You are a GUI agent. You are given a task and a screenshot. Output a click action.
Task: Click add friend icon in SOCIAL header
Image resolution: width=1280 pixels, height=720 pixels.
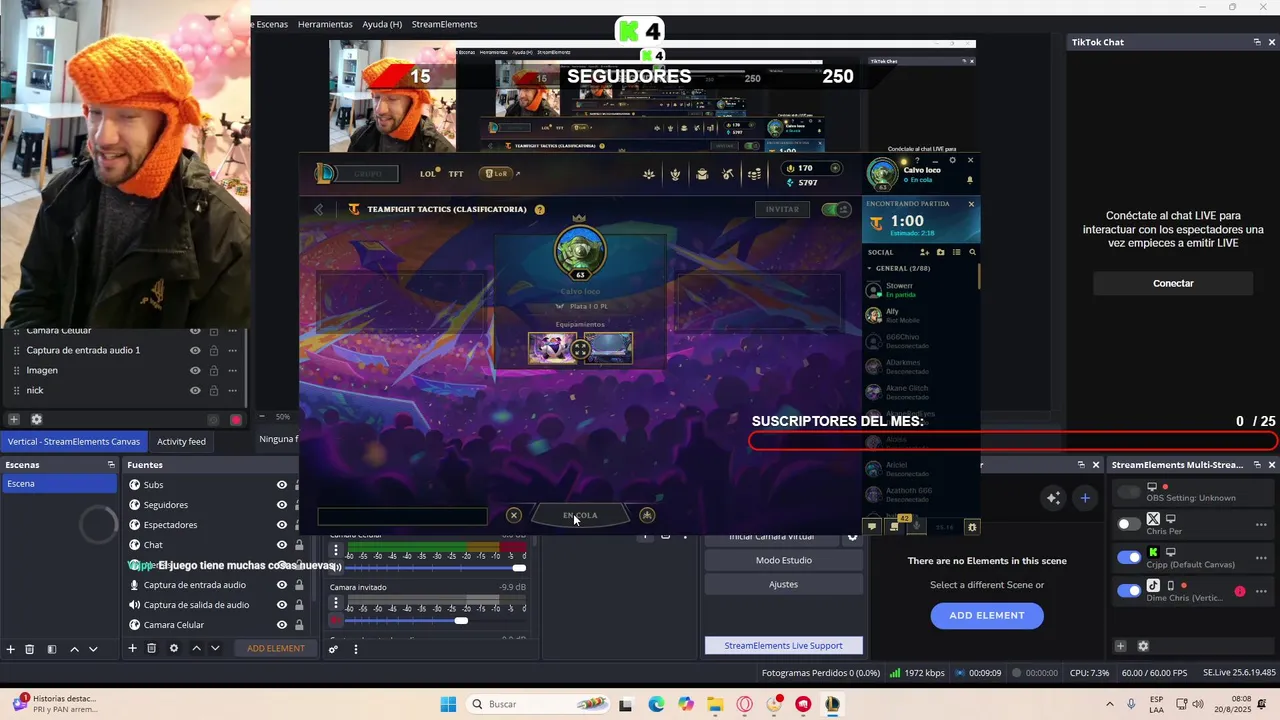point(924,253)
